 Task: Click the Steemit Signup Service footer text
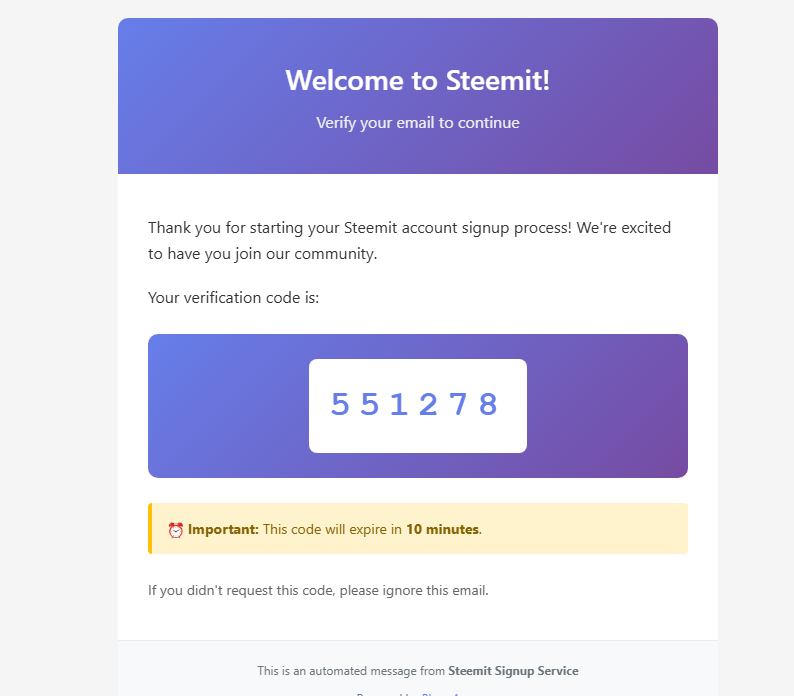[x=513, y=671]
